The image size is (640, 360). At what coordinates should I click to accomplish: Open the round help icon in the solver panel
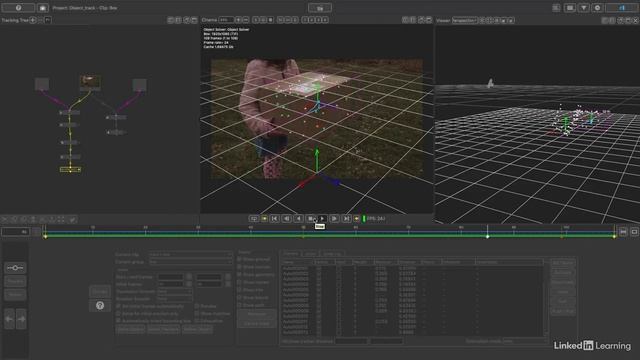click(x=100, y=306)
